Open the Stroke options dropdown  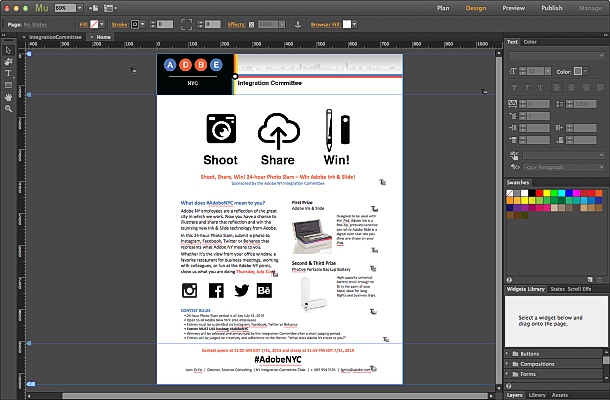tap(142, 24)
